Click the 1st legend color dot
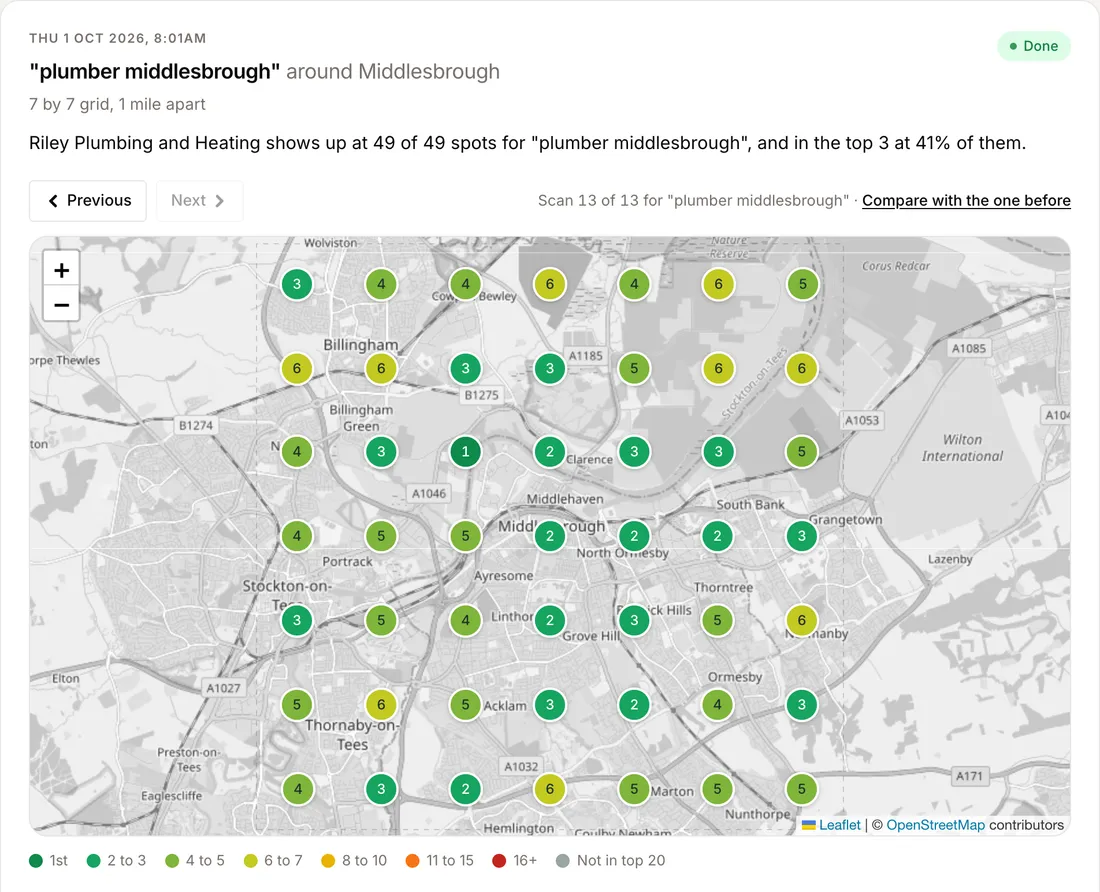Viewport: 1100px width, 892px height. (x=36, y=860)
